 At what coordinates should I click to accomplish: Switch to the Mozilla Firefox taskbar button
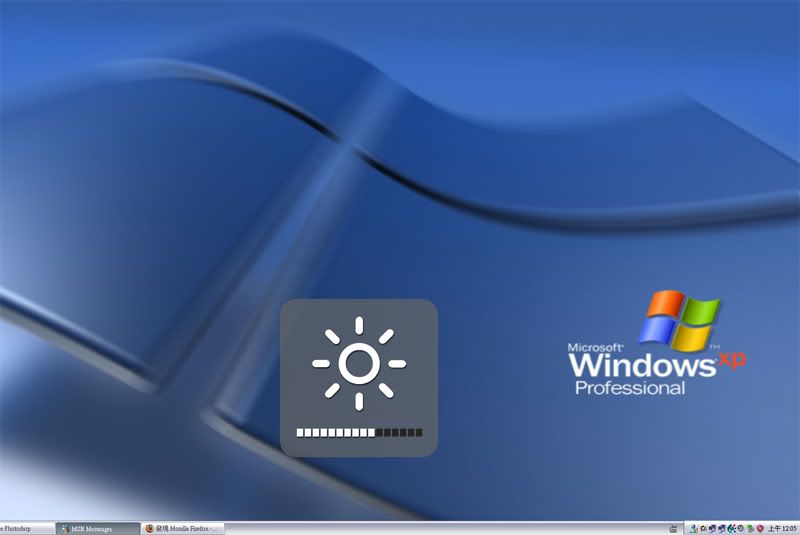183,528
